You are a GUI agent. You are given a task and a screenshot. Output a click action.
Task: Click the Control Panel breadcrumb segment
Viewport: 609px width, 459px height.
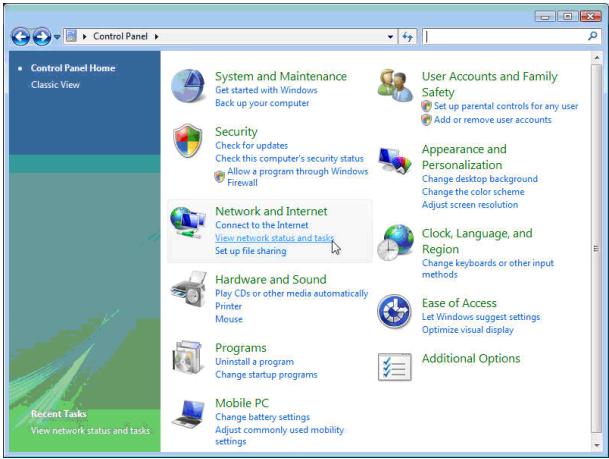point(120,36)
